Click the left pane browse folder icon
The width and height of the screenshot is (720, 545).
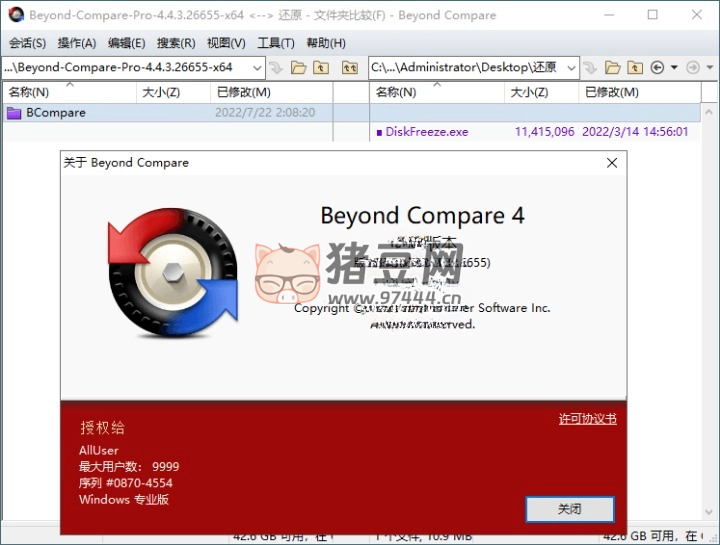point(298,68)
